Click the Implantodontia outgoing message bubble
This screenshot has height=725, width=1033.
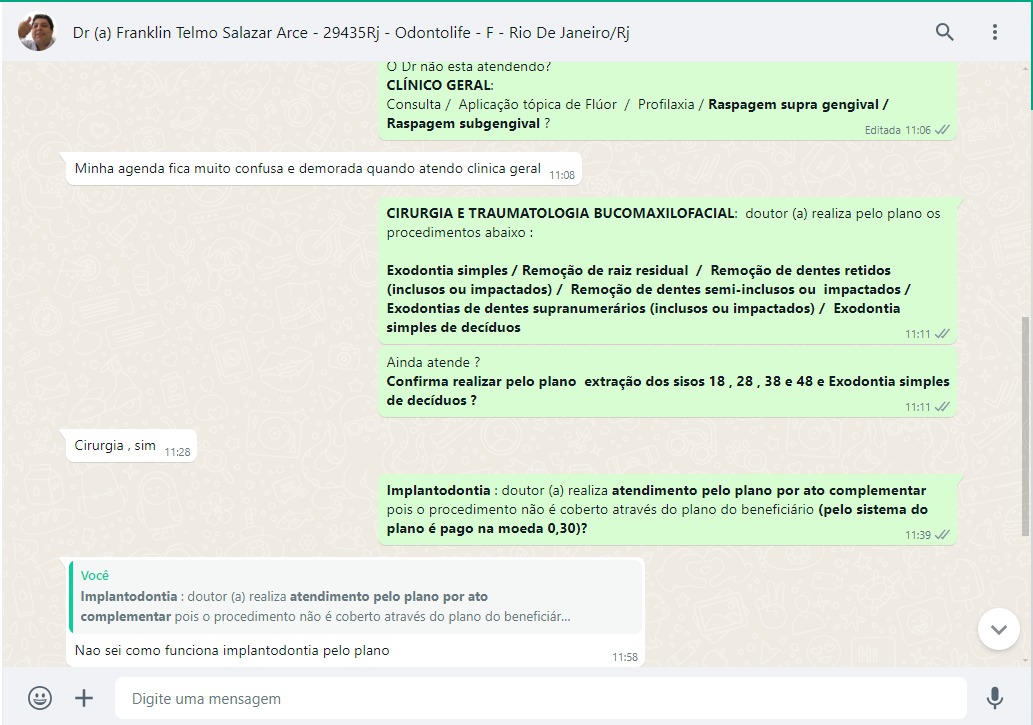pos(667,509)
